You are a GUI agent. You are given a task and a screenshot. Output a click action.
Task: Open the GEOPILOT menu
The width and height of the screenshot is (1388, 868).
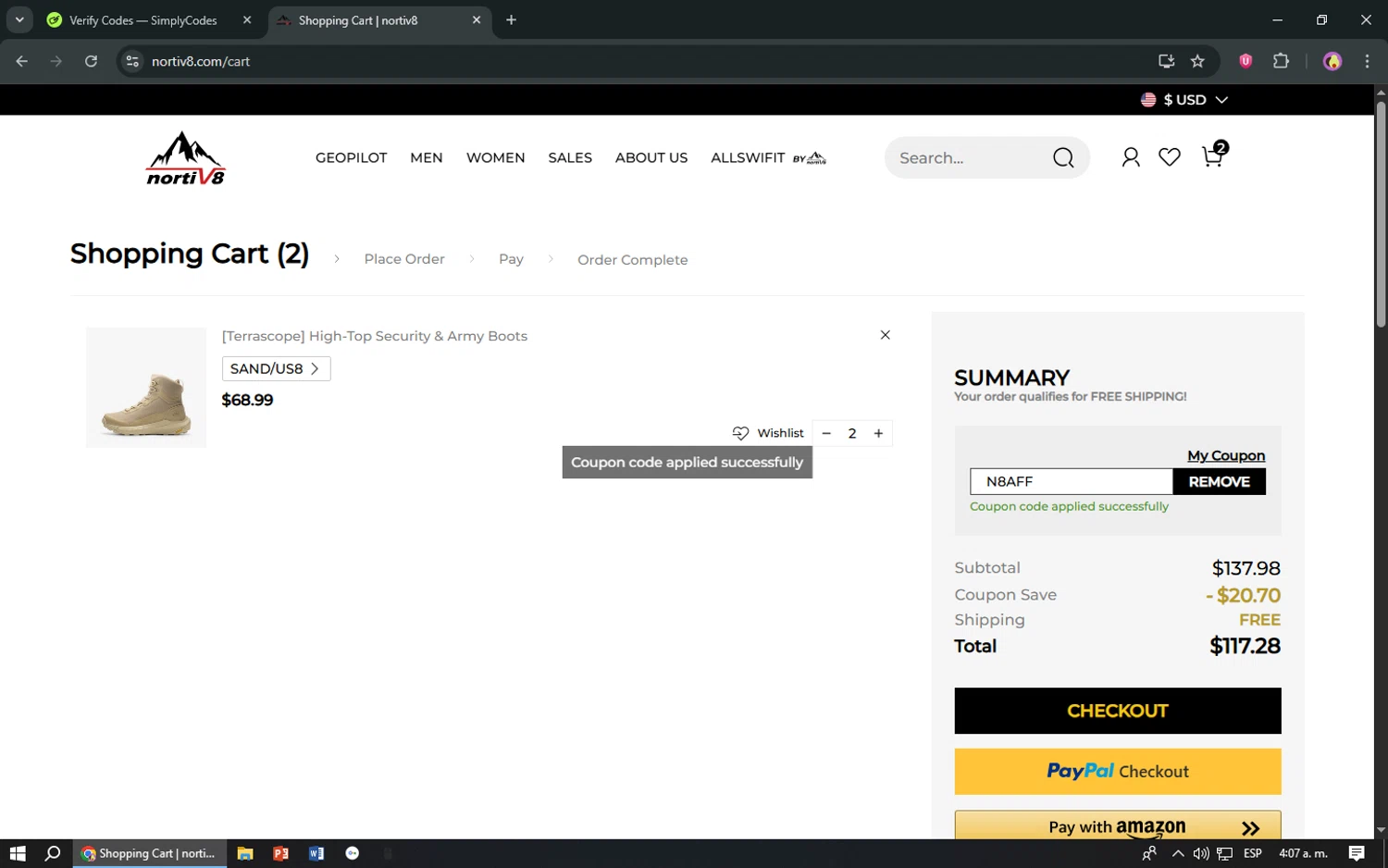tap(351, 158)
